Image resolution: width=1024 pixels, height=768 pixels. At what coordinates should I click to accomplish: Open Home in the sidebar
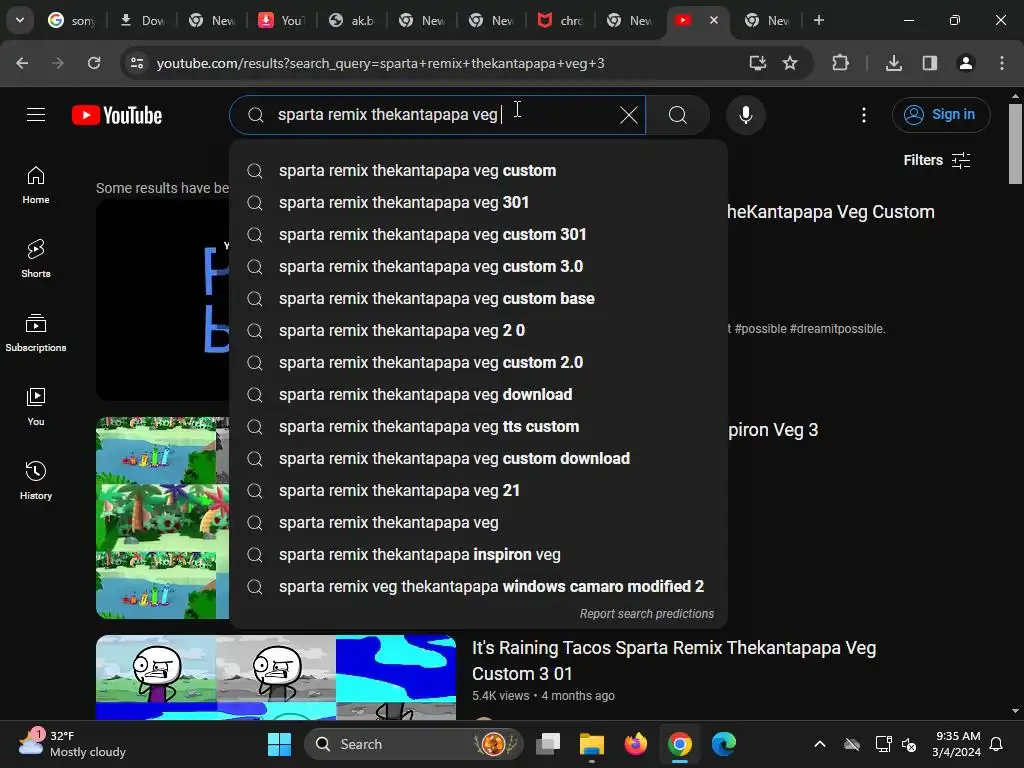(36, 185)
